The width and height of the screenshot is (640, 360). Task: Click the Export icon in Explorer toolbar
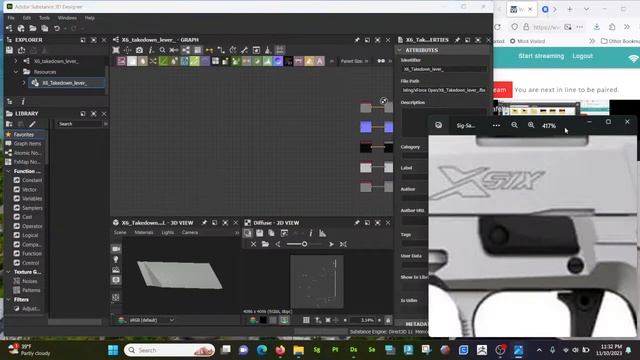pos(21,50)
